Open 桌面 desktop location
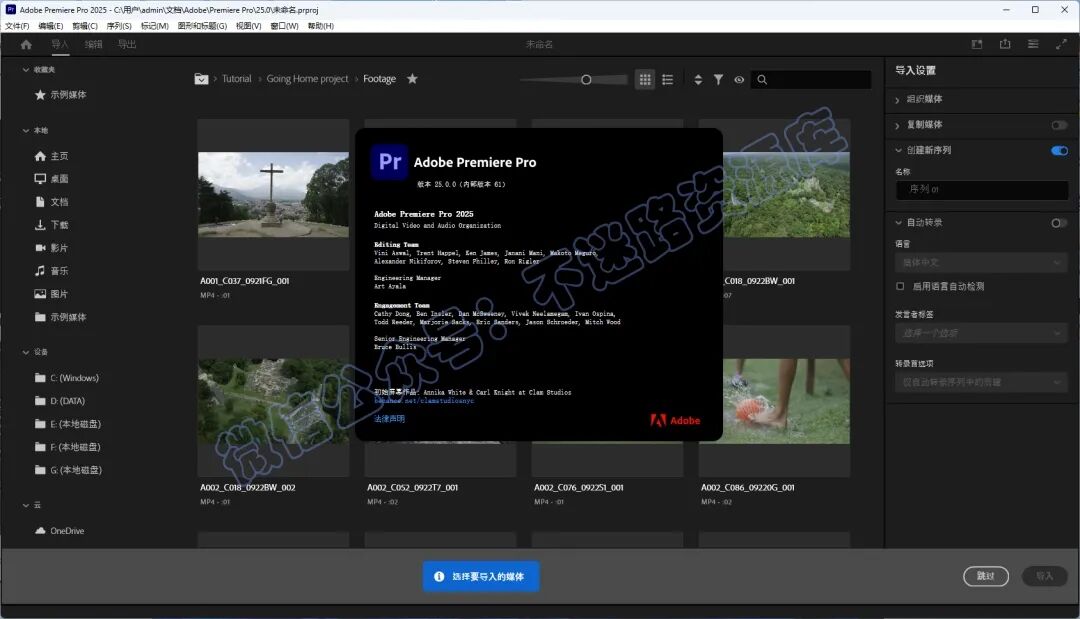 (x=52, y=179)
